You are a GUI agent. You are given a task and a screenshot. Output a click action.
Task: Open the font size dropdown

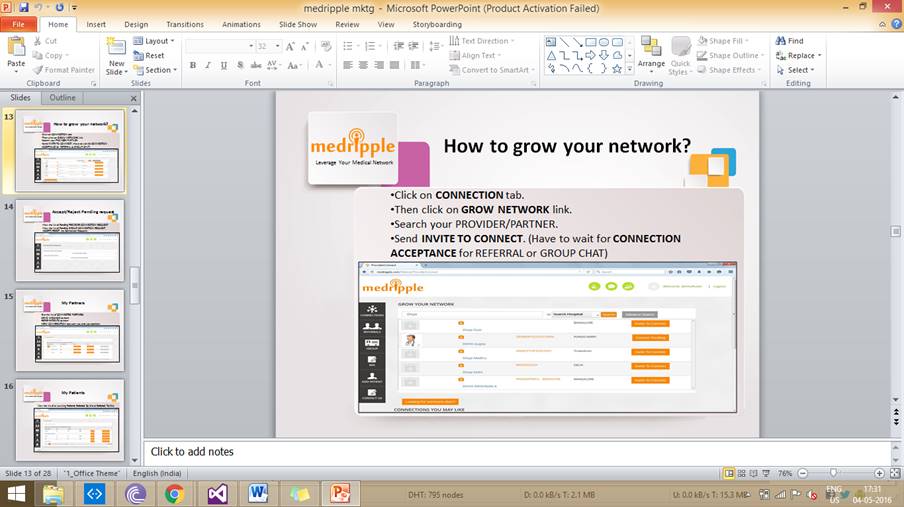click(x=276, y=46)
